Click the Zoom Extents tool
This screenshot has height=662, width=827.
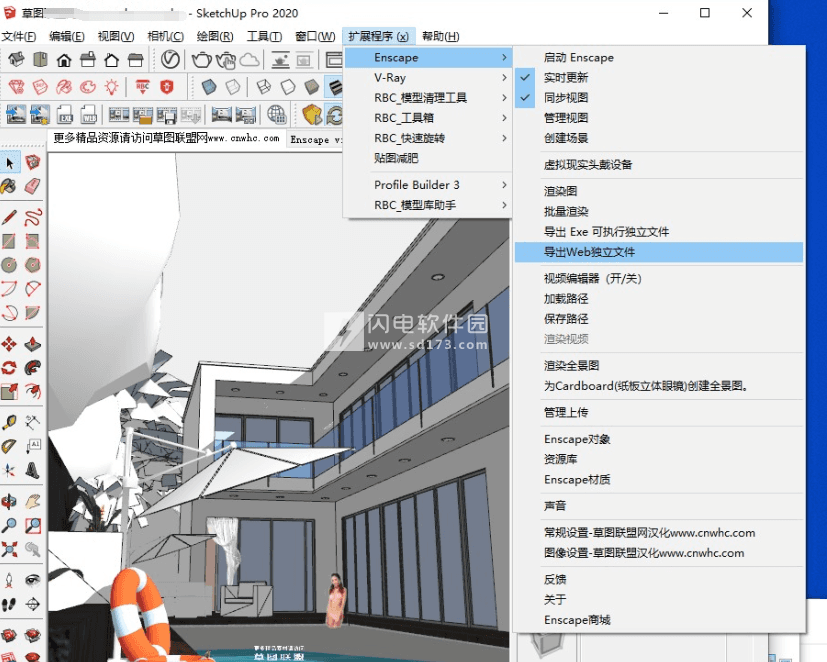(x=9, y=549)
